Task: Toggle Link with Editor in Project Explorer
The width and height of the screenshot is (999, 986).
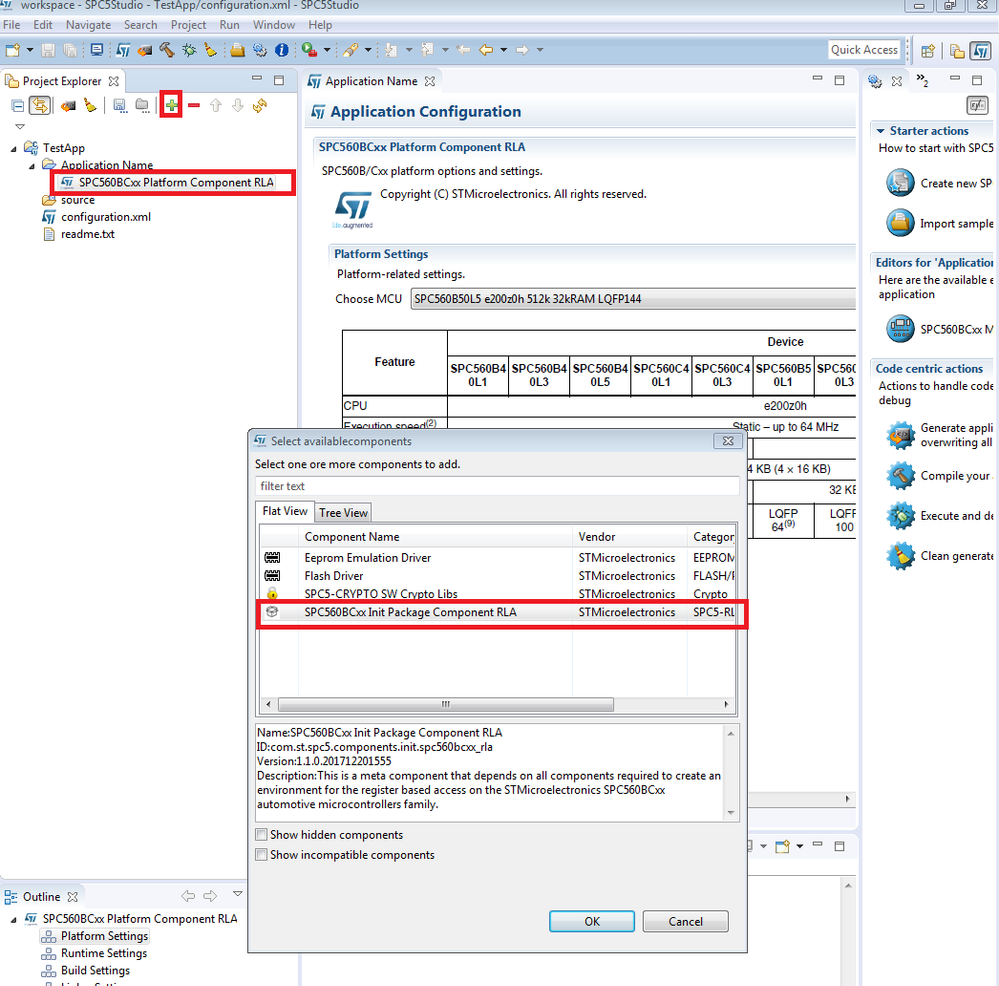Action: pyautogui.click(x=40, y=105)
